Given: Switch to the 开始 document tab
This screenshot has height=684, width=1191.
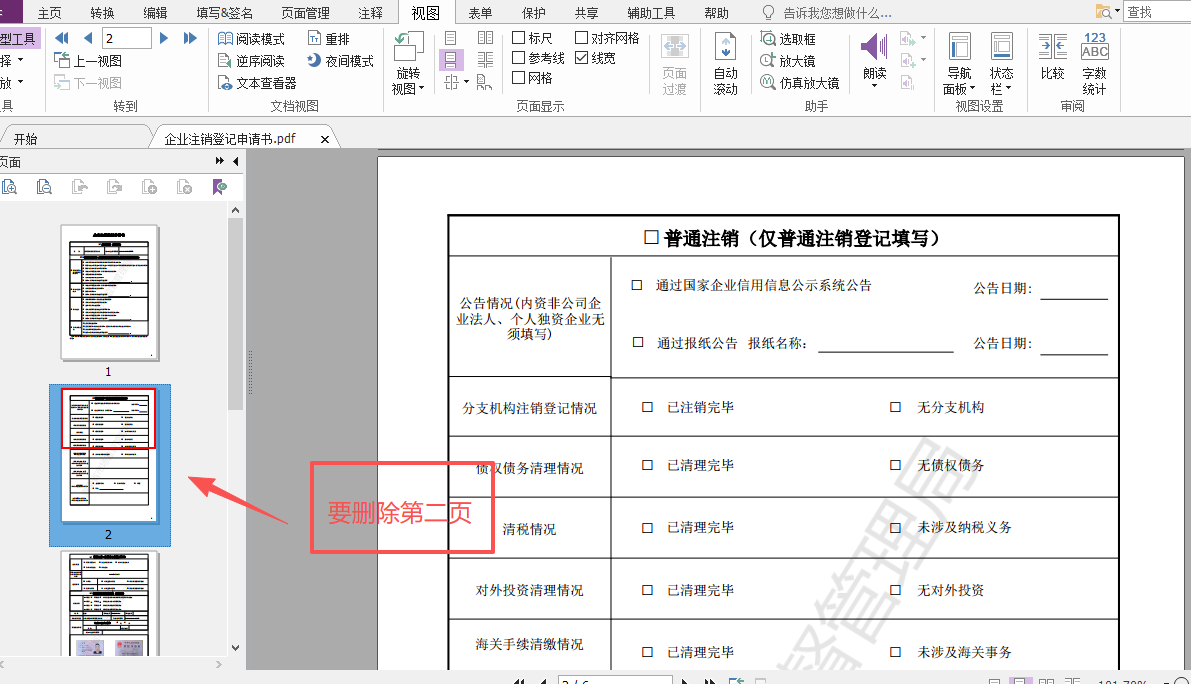Looking at the screenshot, I should [x=26, y=139].
